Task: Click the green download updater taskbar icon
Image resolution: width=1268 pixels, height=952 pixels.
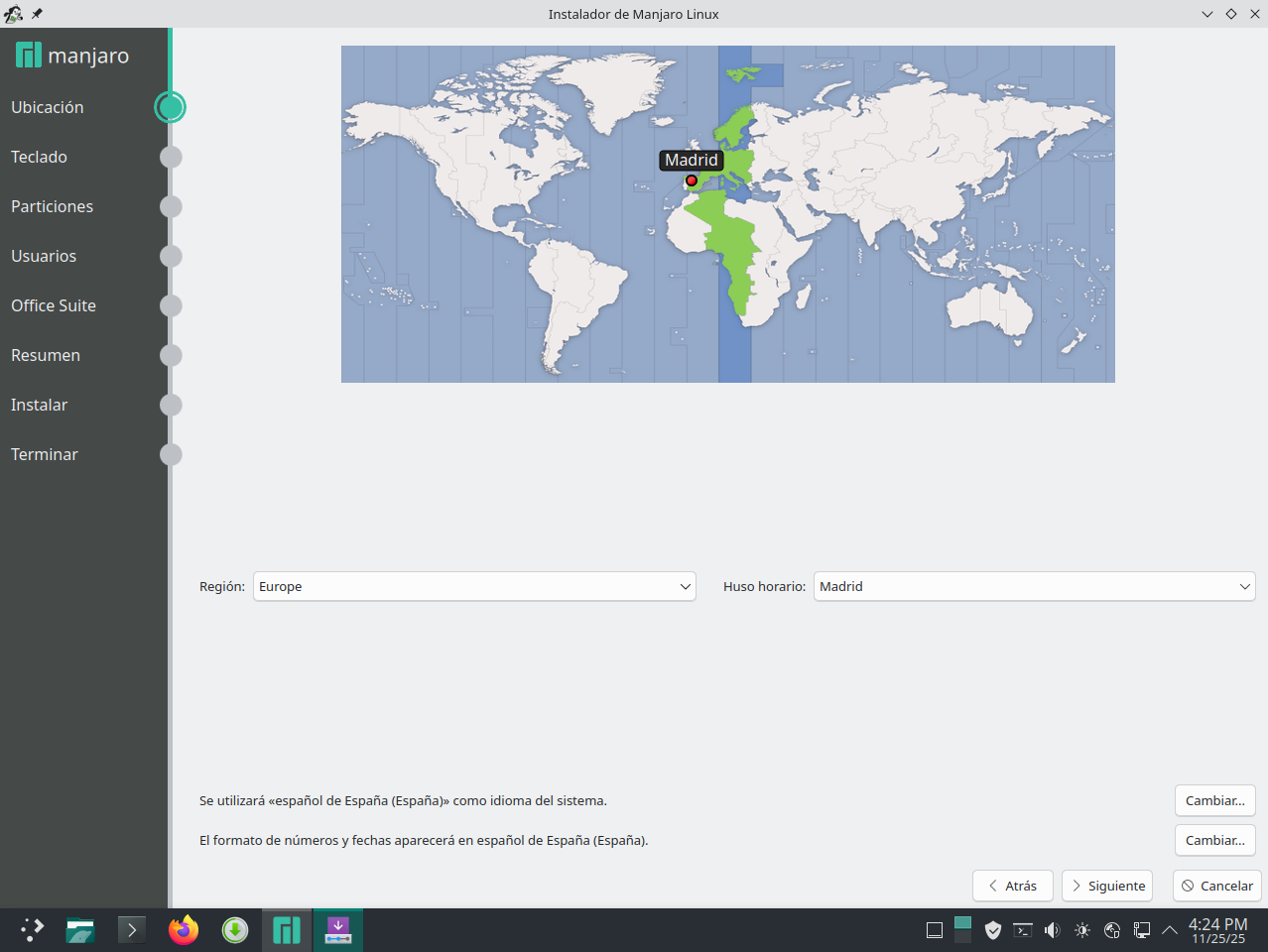Action: (x=235, y=930)
